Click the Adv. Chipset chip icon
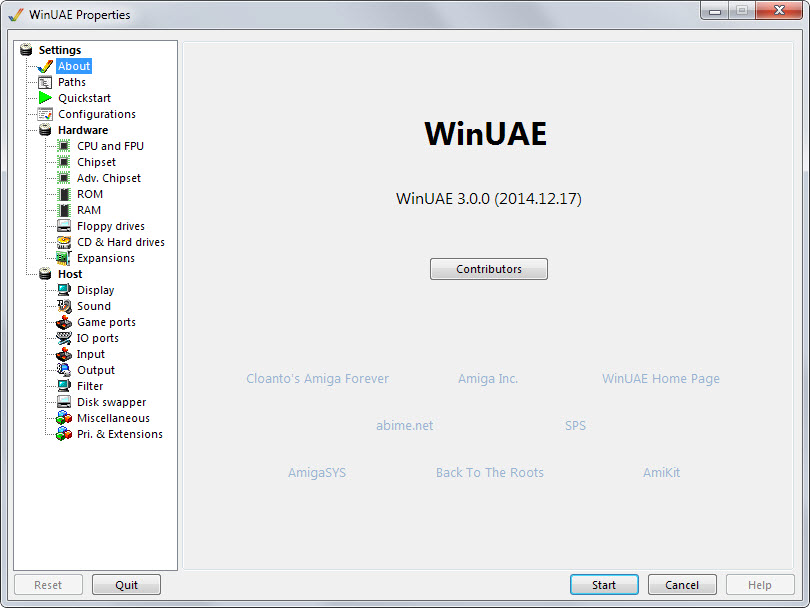The image size is (810, 608). [64, 178]
